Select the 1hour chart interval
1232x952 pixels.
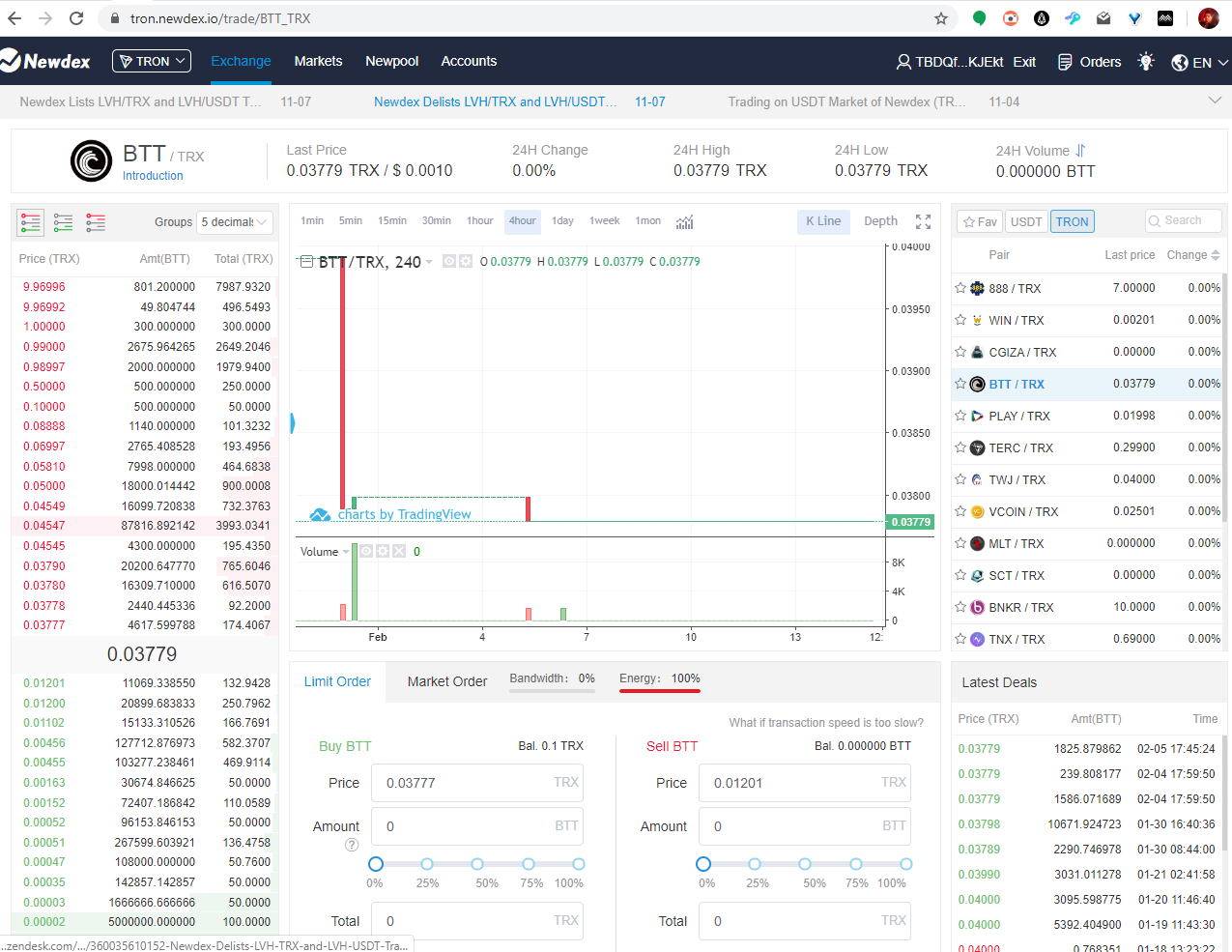coord(480,221)
